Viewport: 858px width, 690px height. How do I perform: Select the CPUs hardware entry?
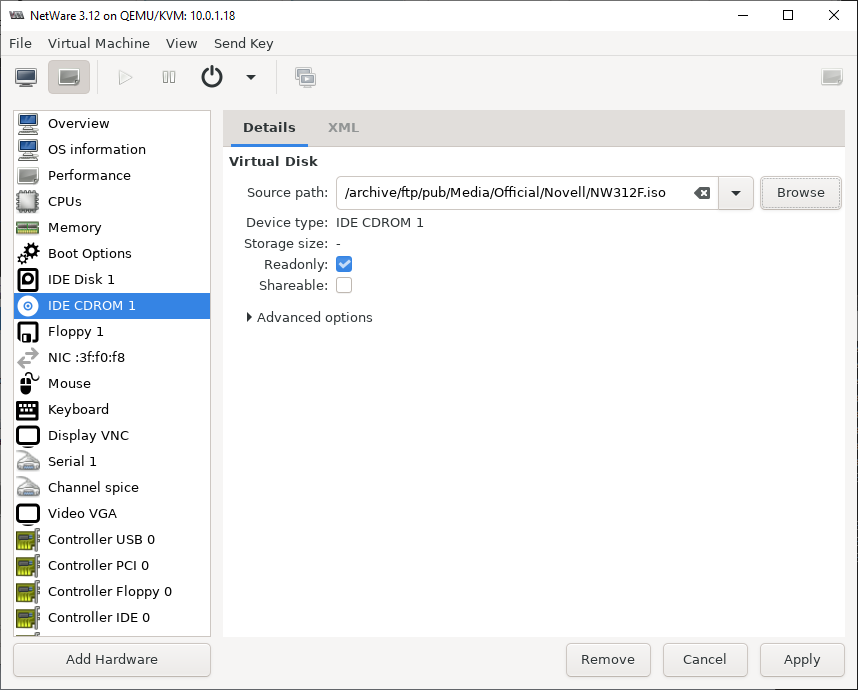point(112,201)
